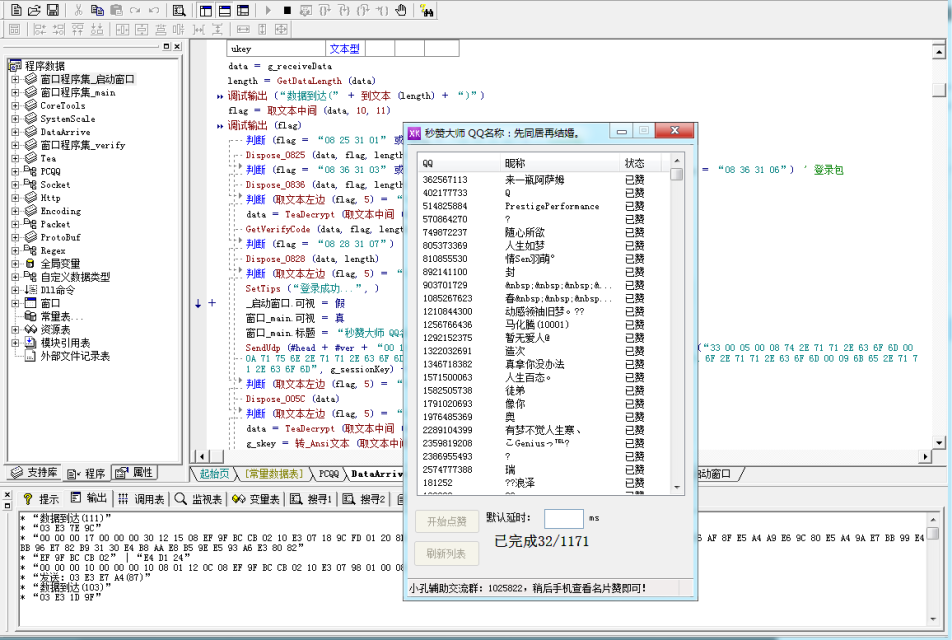Switch to the 变量表 tab
952x640 pixels.
pyautogui.click(x=256, y=499)
